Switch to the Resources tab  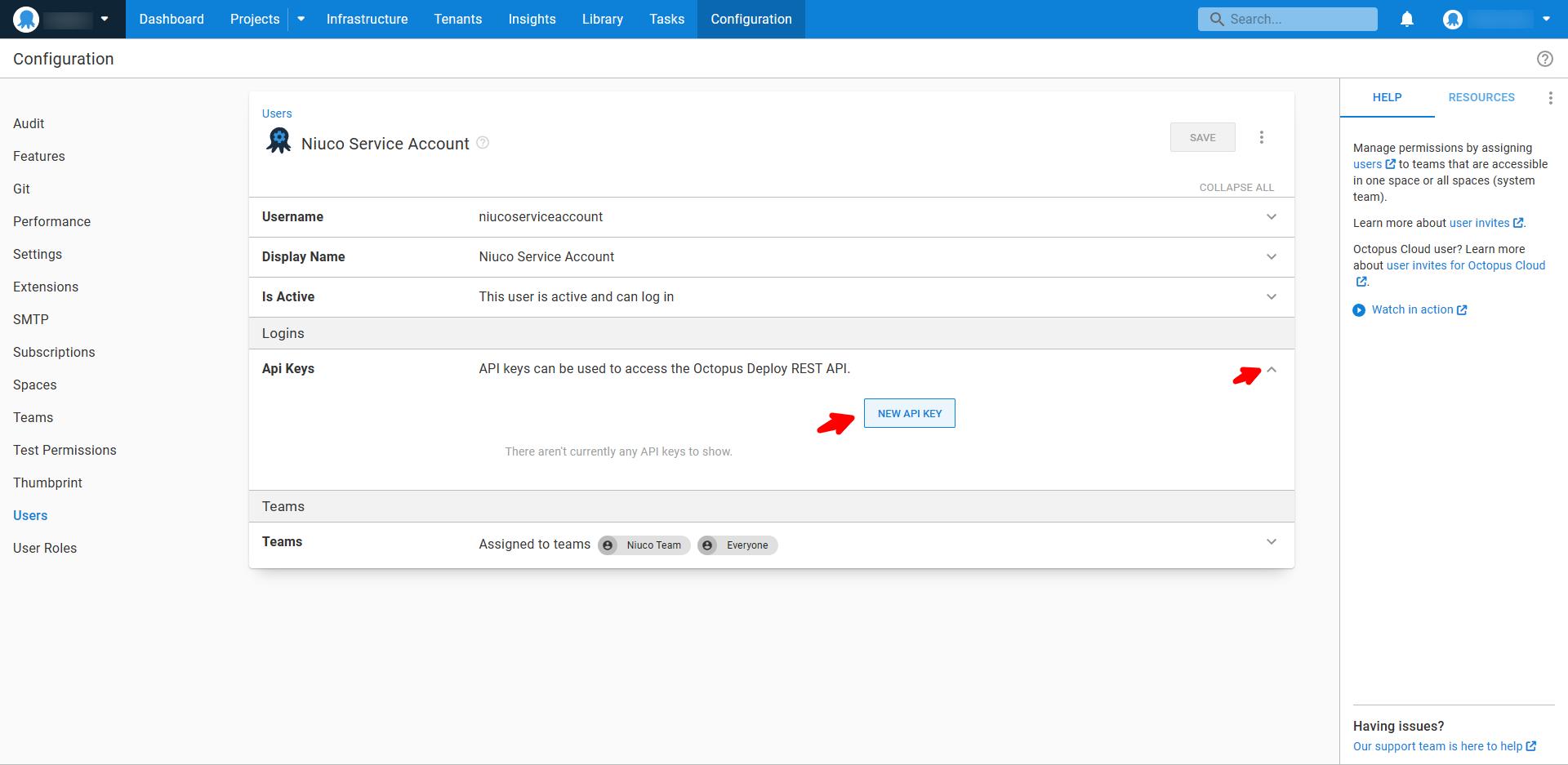click(x=1481, y=97)
